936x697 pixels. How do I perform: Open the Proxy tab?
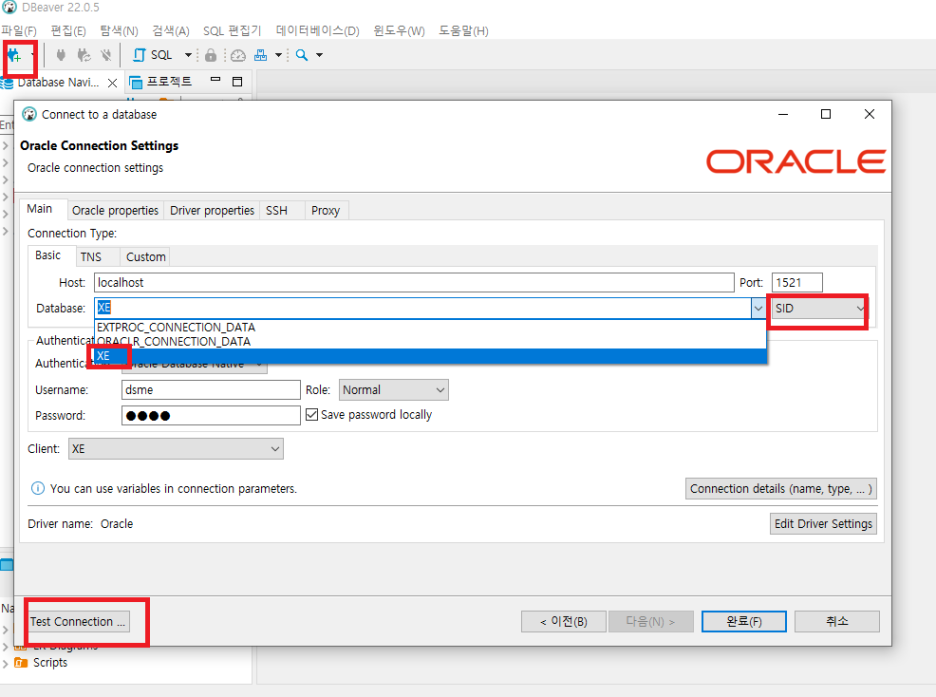point(325,211)
